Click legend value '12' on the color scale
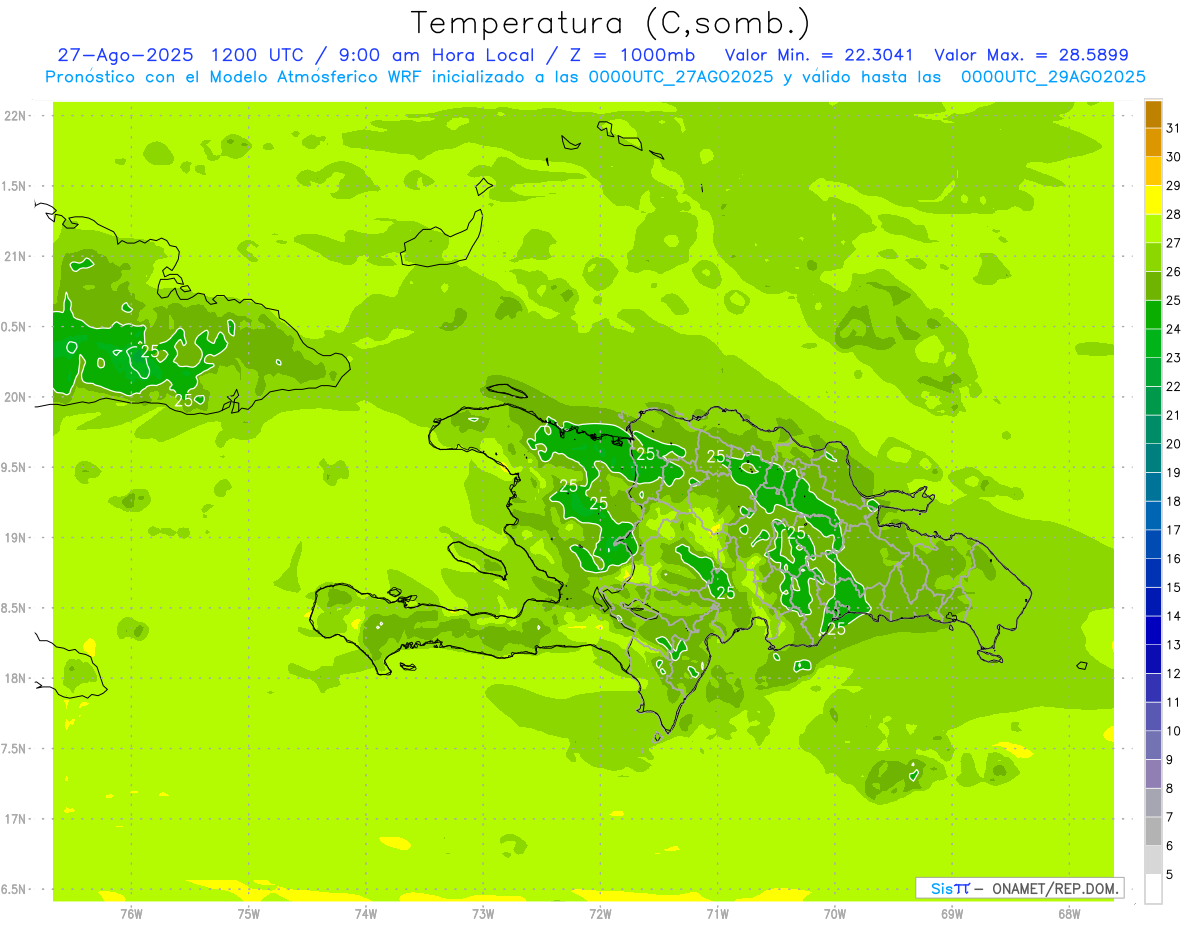 (1174, 674)
